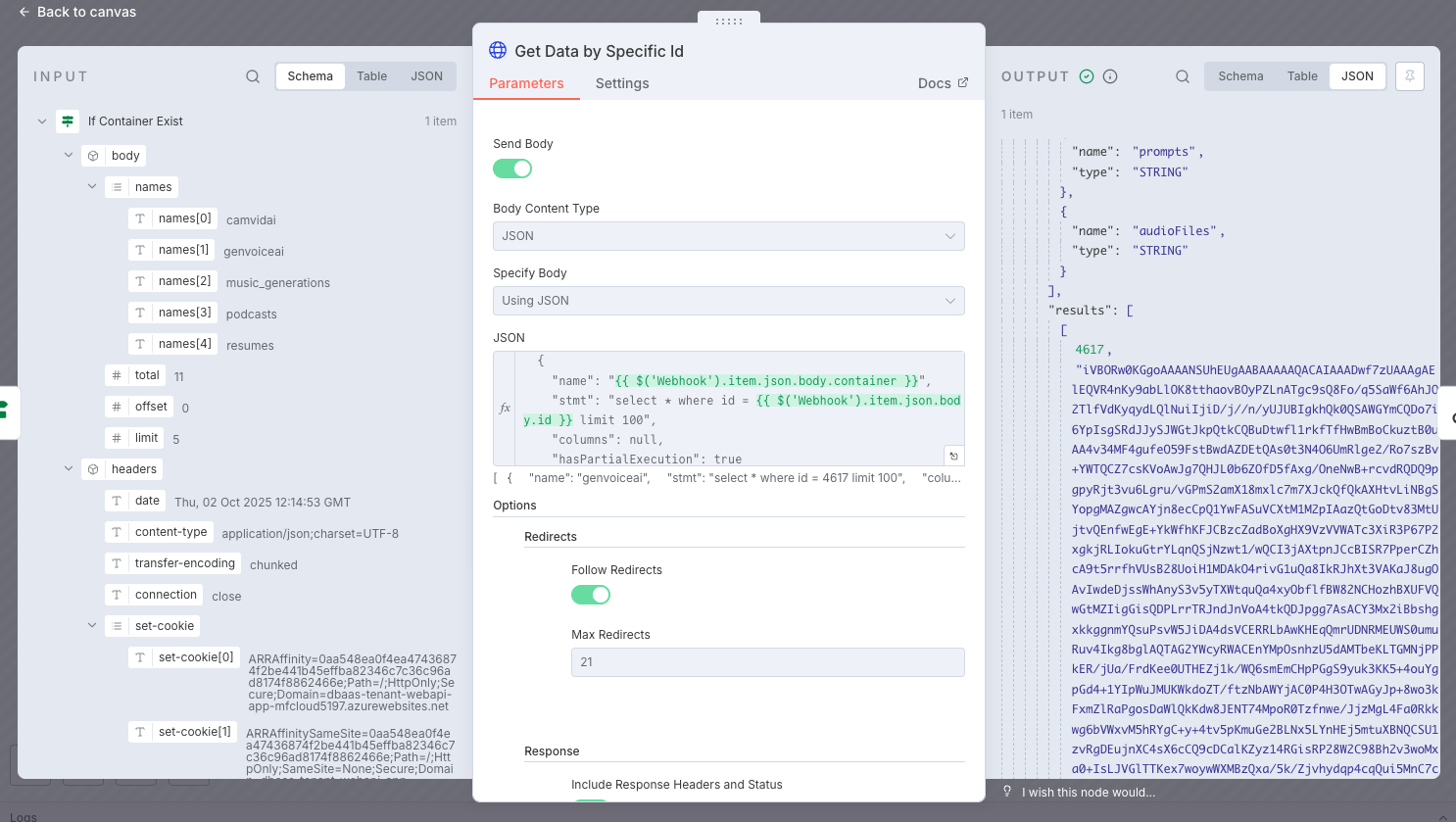Select the transfer-encoding schema pill
Viewport: 1456px width, 822px height.
(x=173, y=563)
